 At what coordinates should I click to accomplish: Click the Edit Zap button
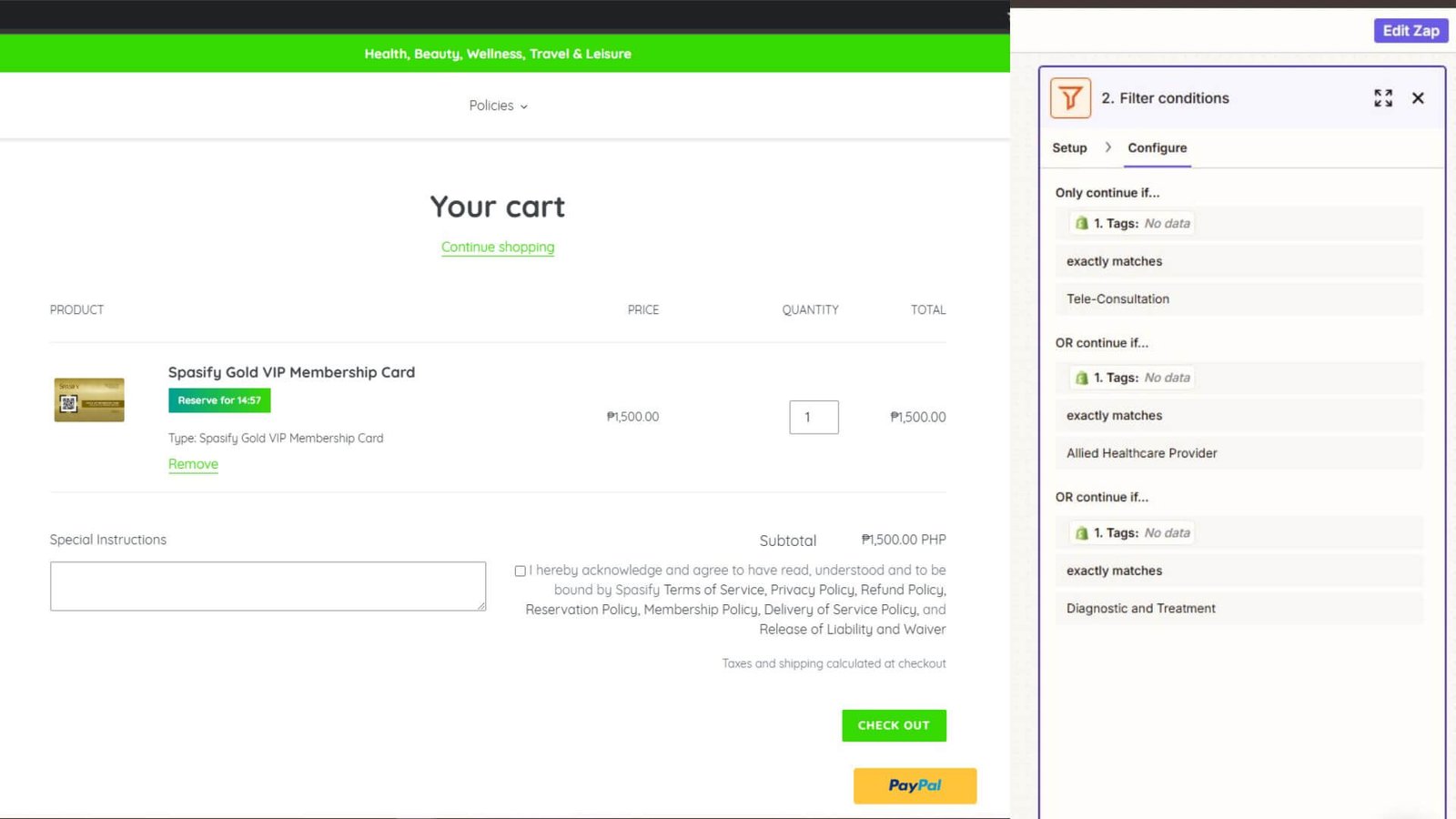[1410, 30]
